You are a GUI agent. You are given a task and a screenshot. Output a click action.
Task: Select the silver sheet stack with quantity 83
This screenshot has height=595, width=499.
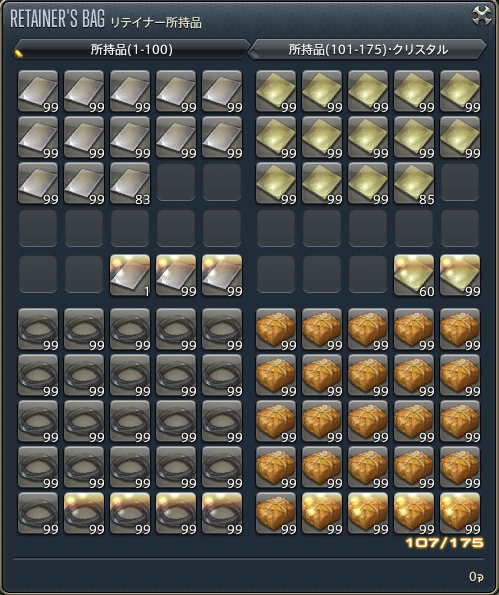click(130, 183)
